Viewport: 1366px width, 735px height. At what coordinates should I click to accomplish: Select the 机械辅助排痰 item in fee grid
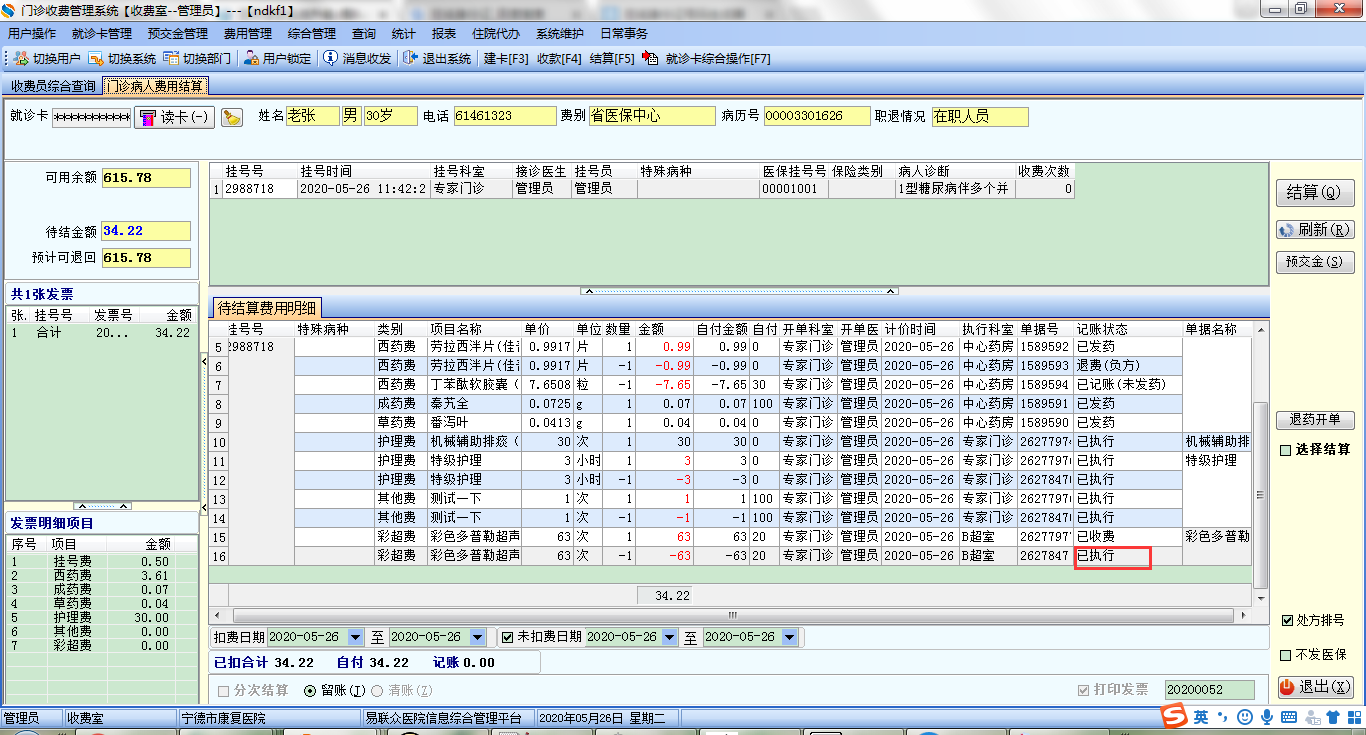[474, 441]
